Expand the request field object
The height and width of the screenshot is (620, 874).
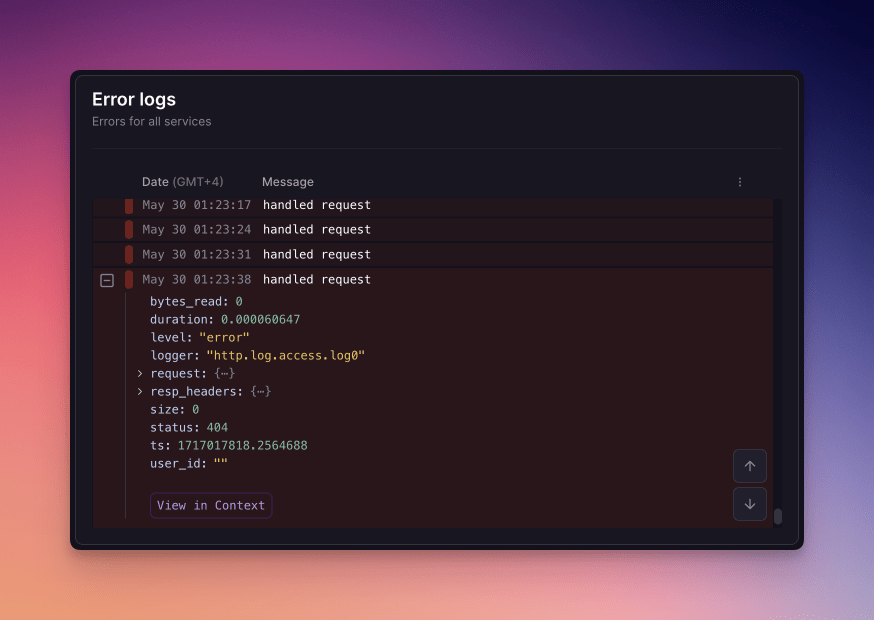point(140,374)
